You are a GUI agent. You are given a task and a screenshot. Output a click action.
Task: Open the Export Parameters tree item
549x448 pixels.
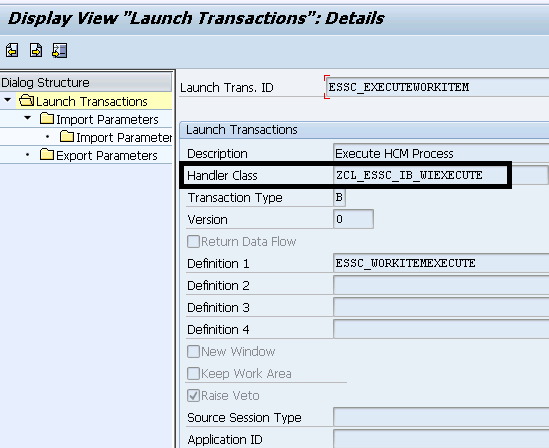pyautogui.click(x=107, y=155)
